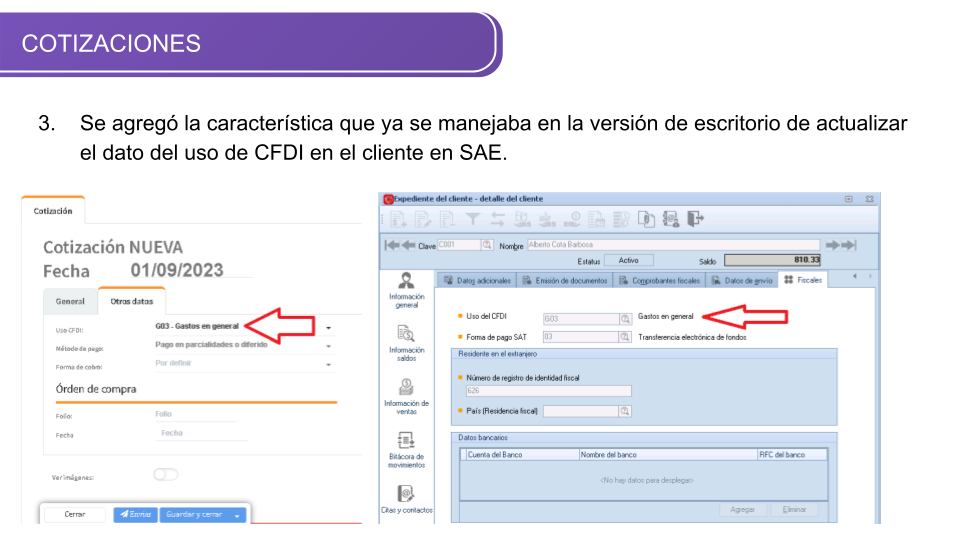Open the Uso CFDI dropdown

click(x=329, y=328)
